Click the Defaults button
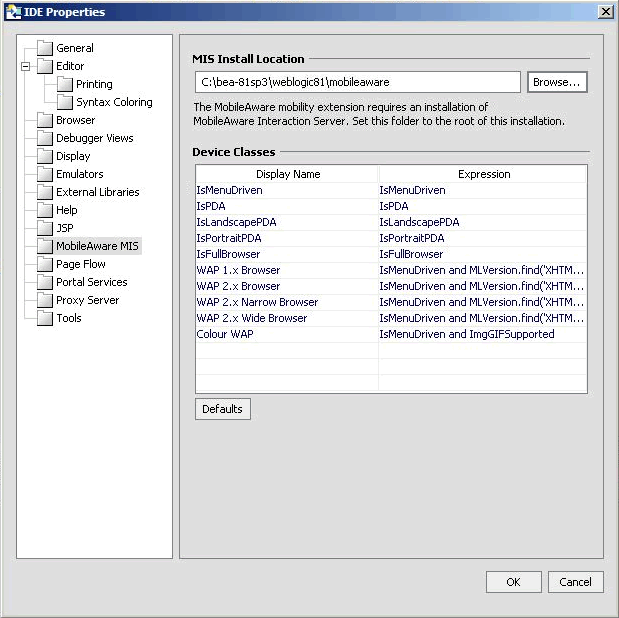Screen dimensions: 619x618 click(x=223, y=409)
